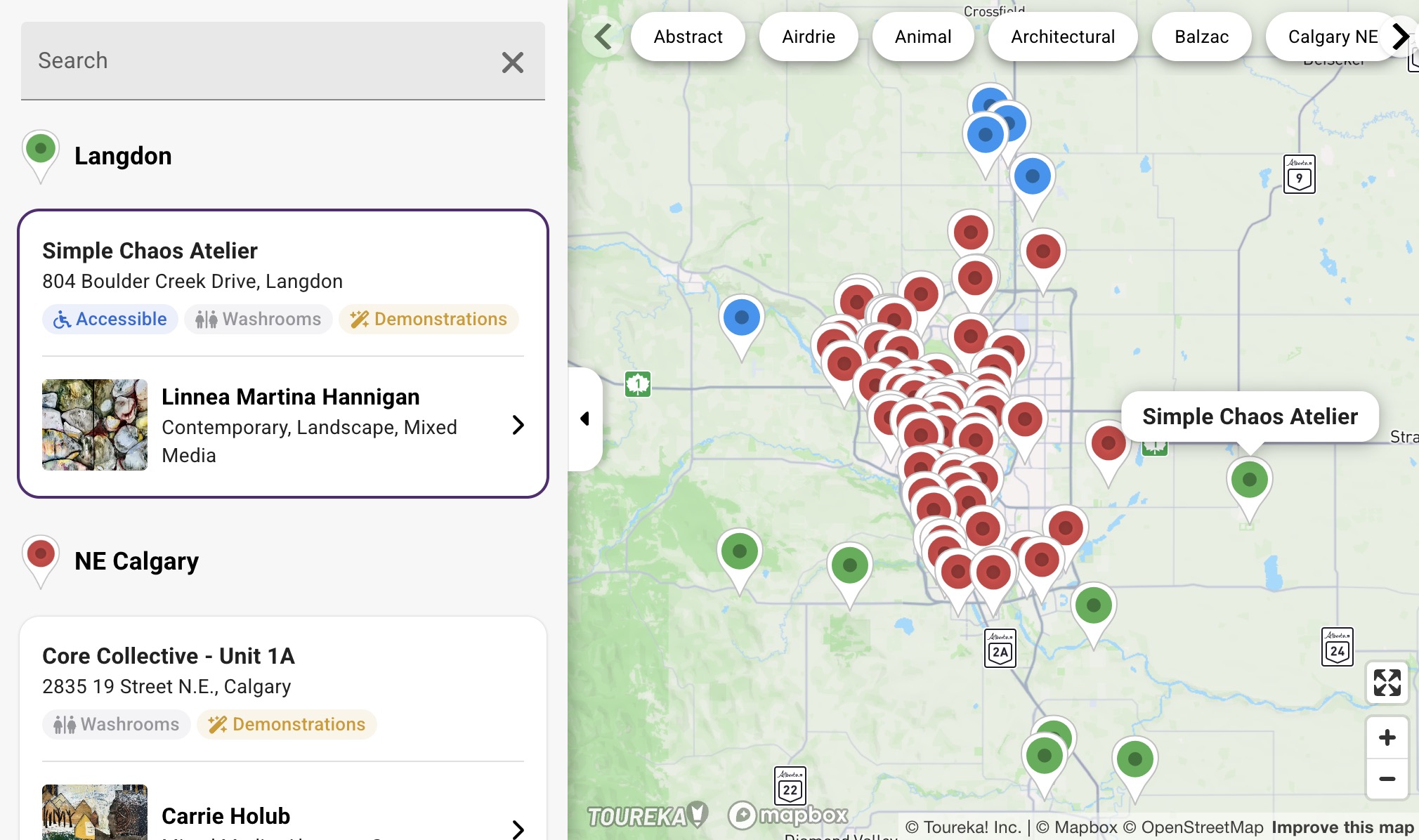Open Linnea Martina Hannigan's artist details chevron
The height and width of the screenshot is (840, 1419).
tap(518, 425)
